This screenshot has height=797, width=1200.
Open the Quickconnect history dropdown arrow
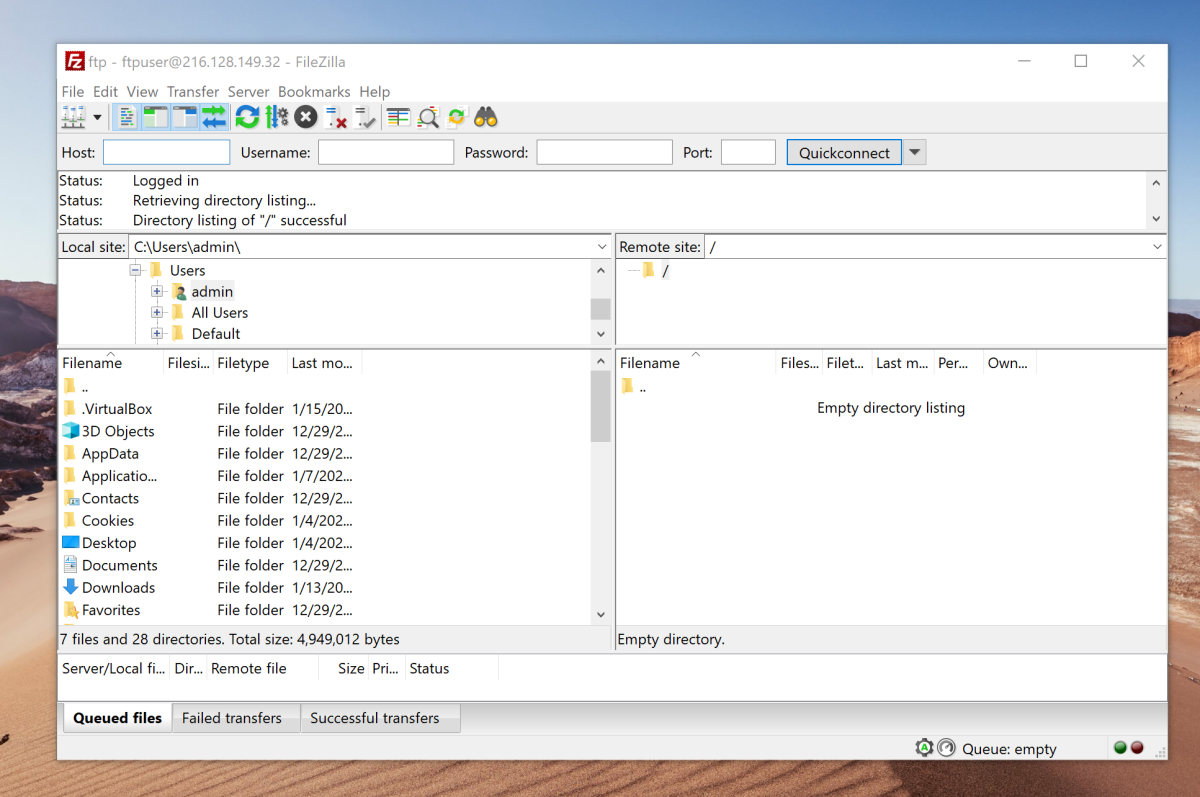(915, 153)
